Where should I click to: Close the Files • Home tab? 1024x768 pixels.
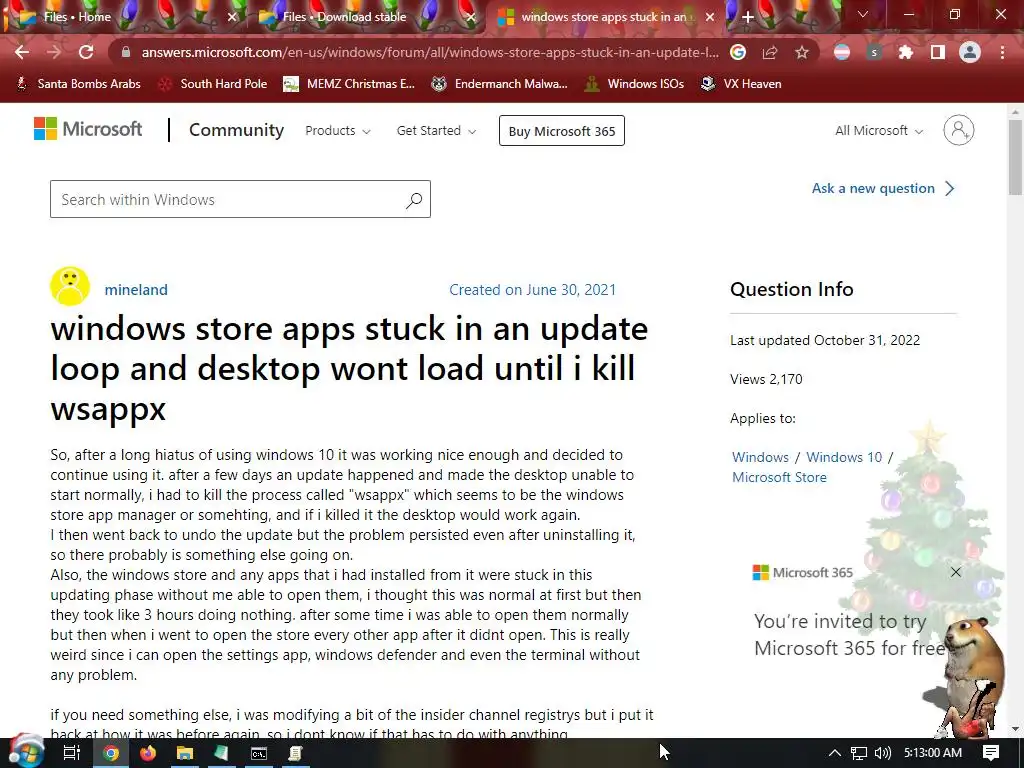click(x=232, y=17)
